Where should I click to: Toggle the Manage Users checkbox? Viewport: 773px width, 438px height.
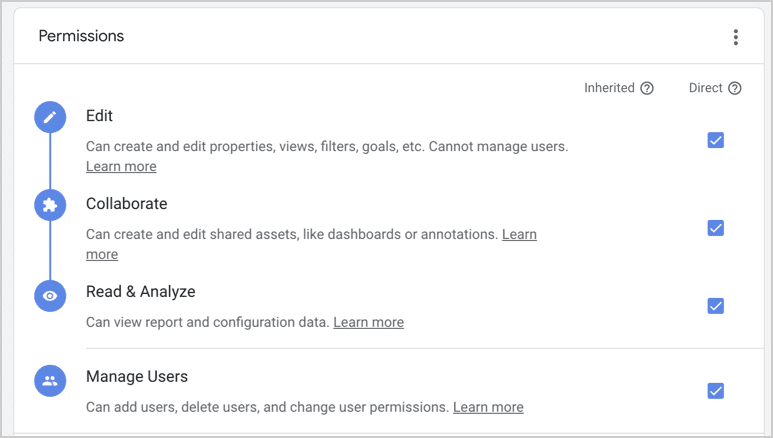pos(715,391)
